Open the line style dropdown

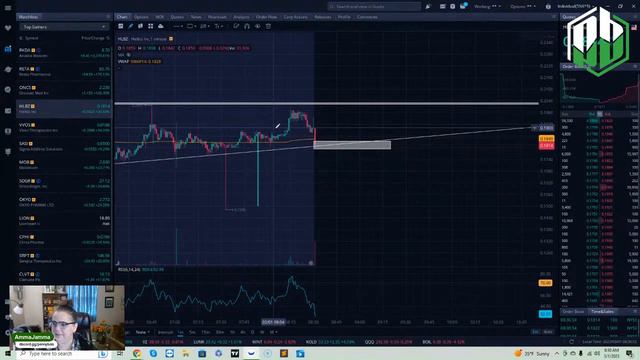(x=178, y=26)
